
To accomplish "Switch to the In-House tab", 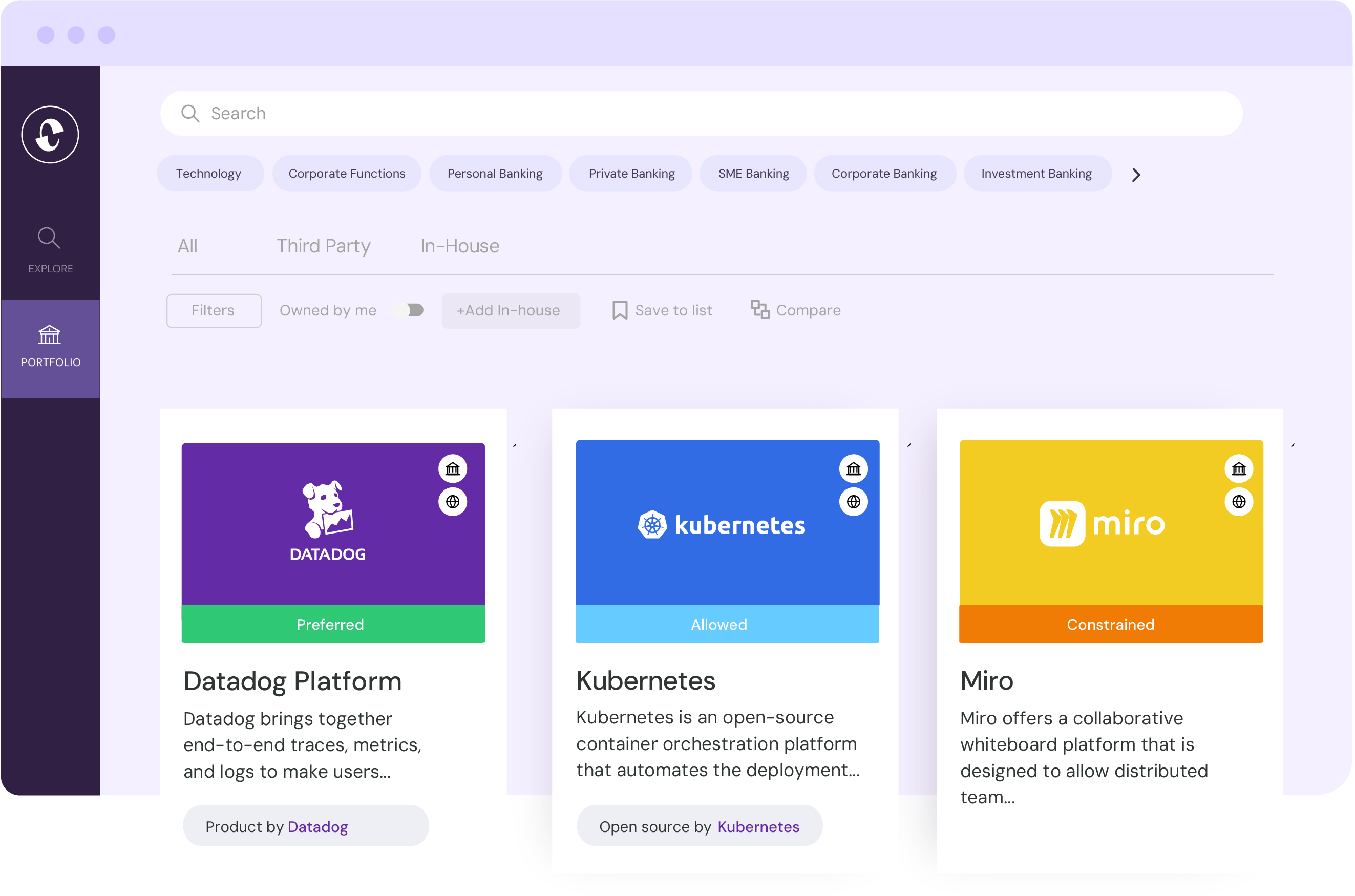I will tap(460, 246).
